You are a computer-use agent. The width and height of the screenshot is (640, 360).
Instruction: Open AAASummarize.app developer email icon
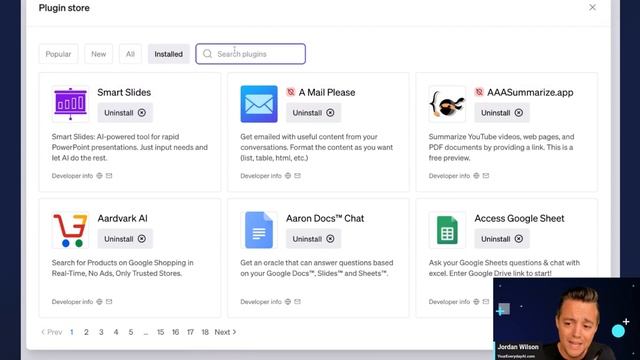pyautogui.click(x=486, y=176)
